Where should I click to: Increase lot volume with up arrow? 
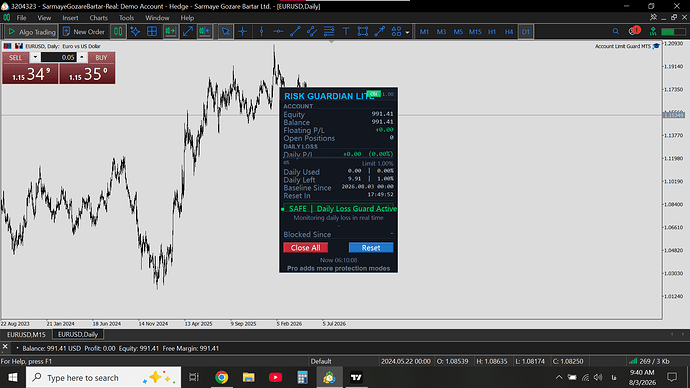click(x=81, y=57)
